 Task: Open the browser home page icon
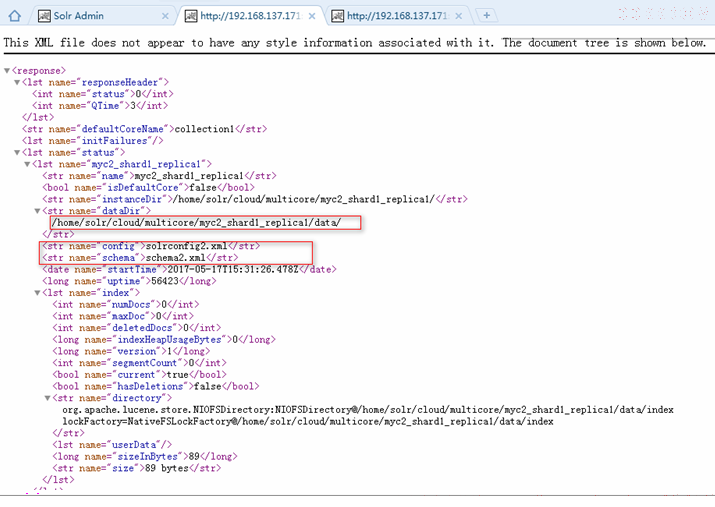[15, 16]
